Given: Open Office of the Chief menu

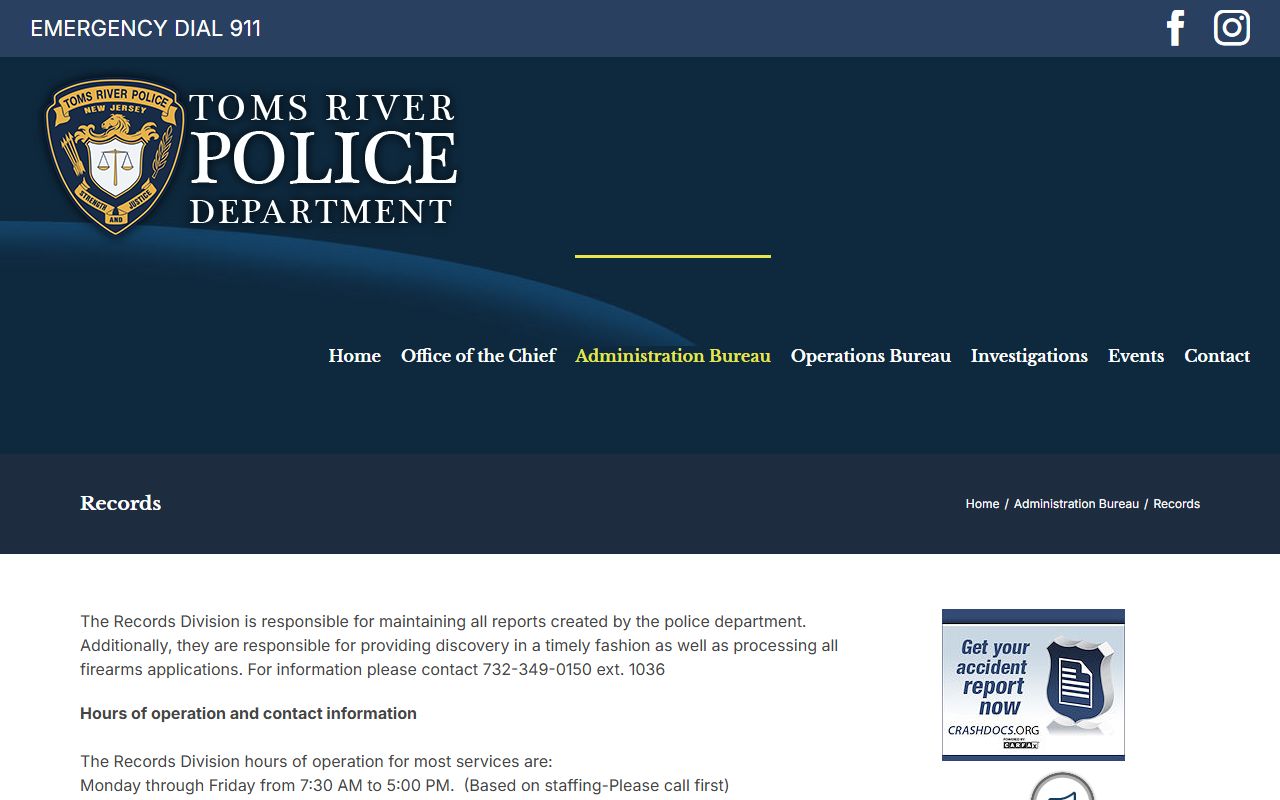Looking at the screenshot, I should click(x=478, y=356).
